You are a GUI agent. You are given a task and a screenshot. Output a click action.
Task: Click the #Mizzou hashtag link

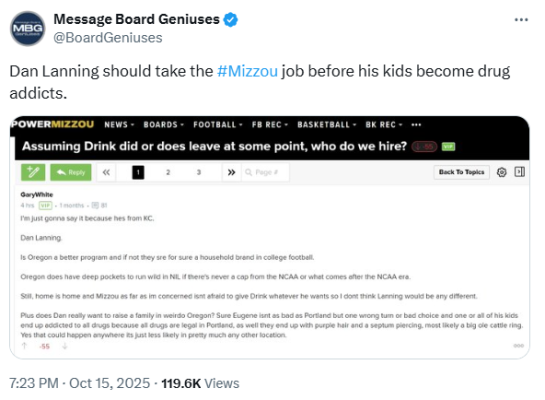click(247, 71)
